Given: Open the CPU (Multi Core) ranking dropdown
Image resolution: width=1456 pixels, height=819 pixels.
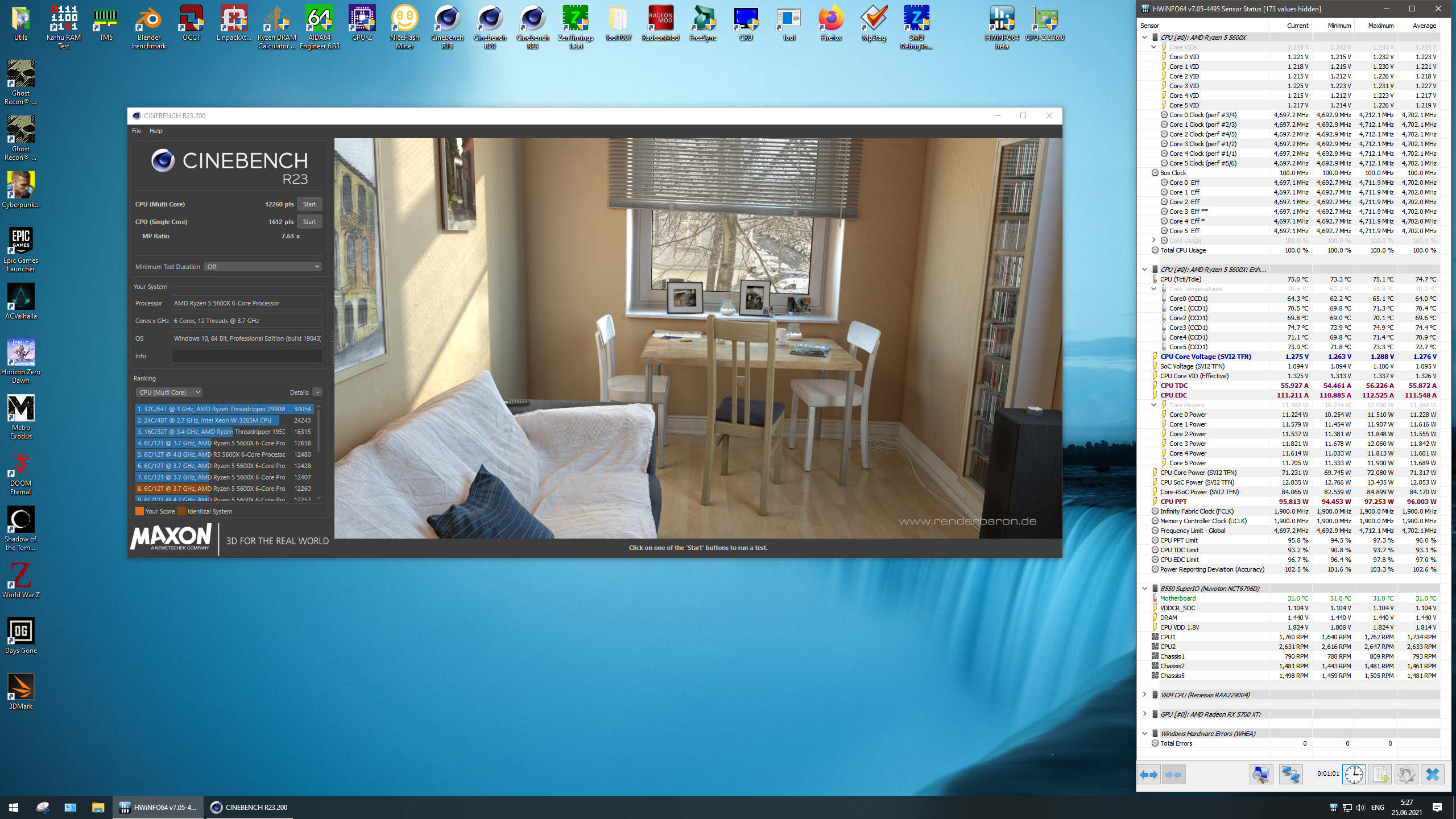Looking at the screenshot, I should coord(169,392).
